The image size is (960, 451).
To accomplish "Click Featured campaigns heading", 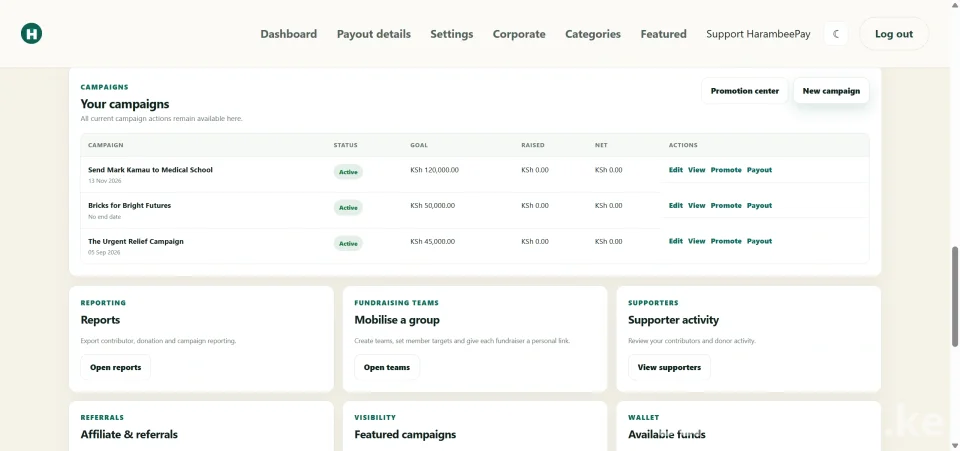I will 405,434.
